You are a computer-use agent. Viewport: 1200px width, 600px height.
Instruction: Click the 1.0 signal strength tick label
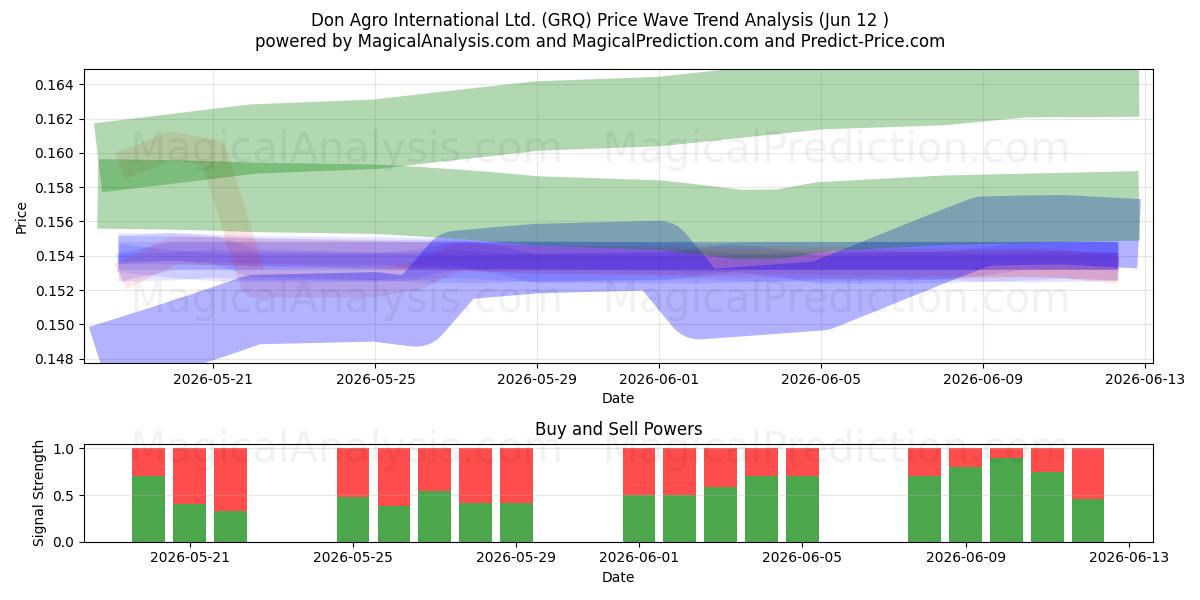pos(65,449)
